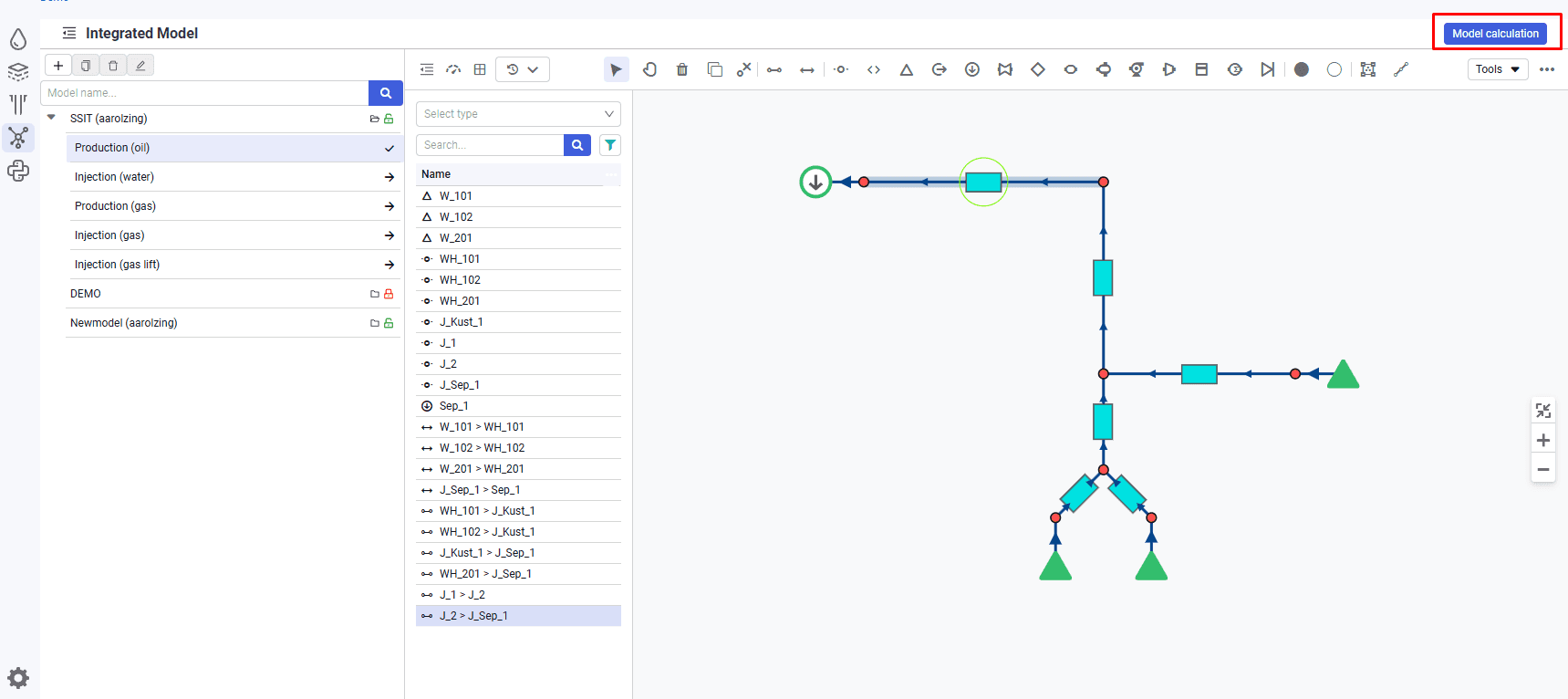1568x699 pixels.
Task: Click the trash delete icon in canvas toolbar
Action: [x=682, y=69]
